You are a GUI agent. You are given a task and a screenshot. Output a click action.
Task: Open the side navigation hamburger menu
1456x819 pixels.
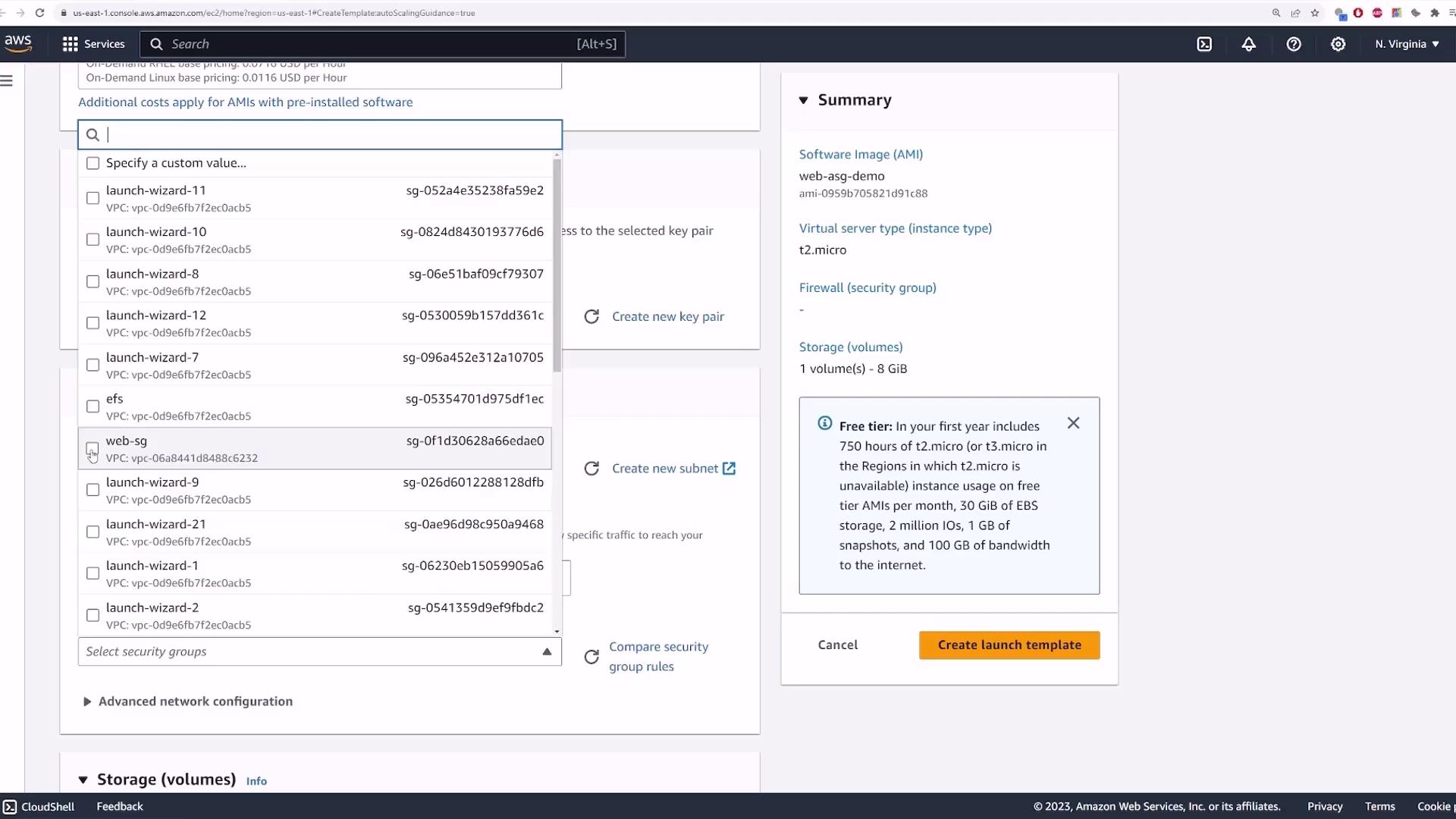(7, 80)
